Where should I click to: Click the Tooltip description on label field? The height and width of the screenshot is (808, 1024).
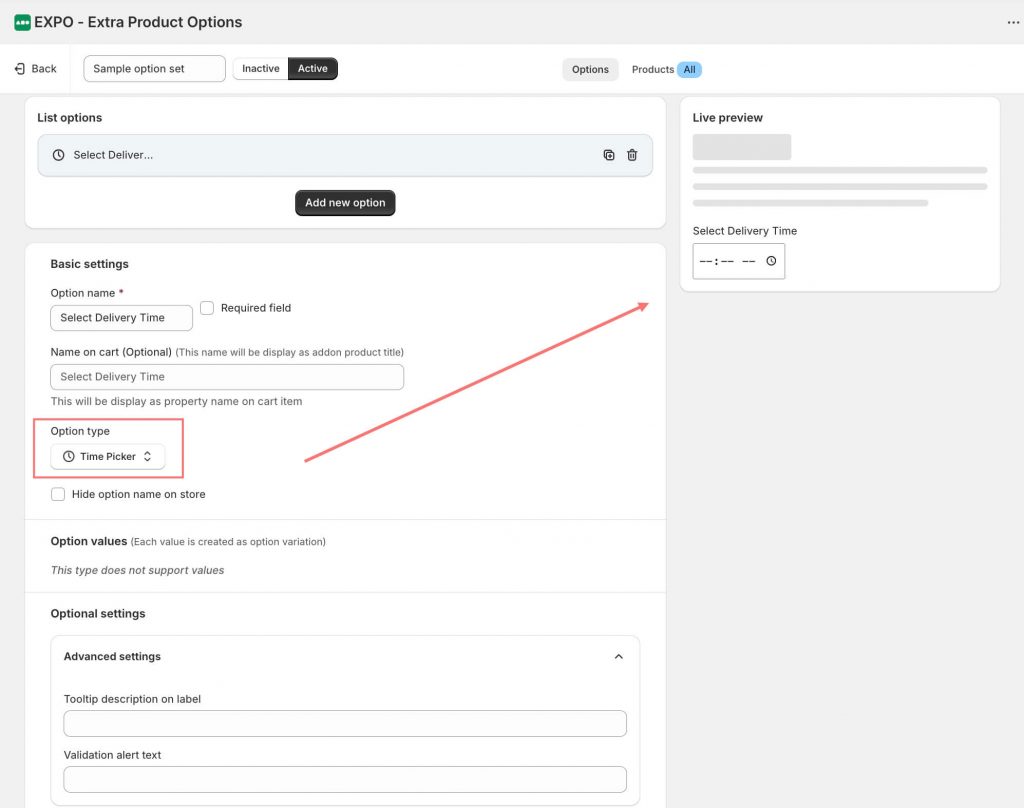tap(345, 723)
